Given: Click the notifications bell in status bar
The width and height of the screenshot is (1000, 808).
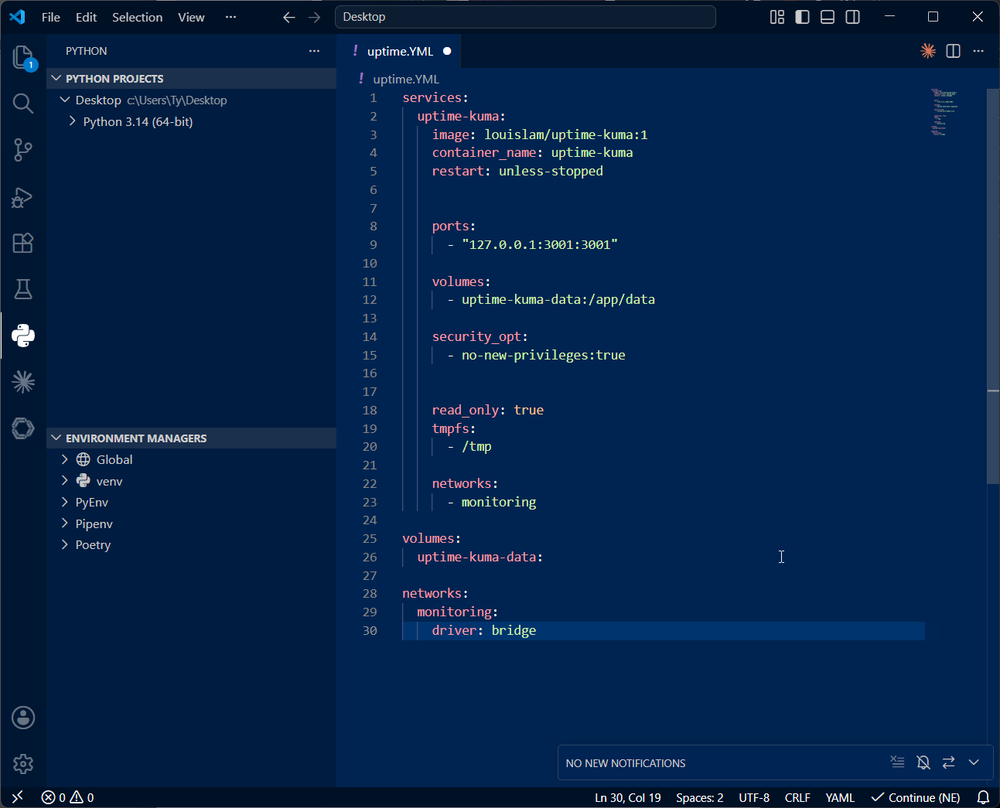Looking at the screenshot, I should [x=983, y=797].
